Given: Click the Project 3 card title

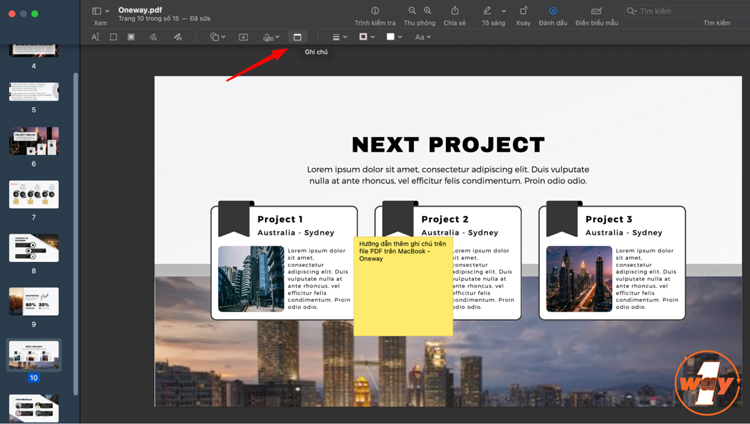Looking at the screenshot, I should [609, 219].
